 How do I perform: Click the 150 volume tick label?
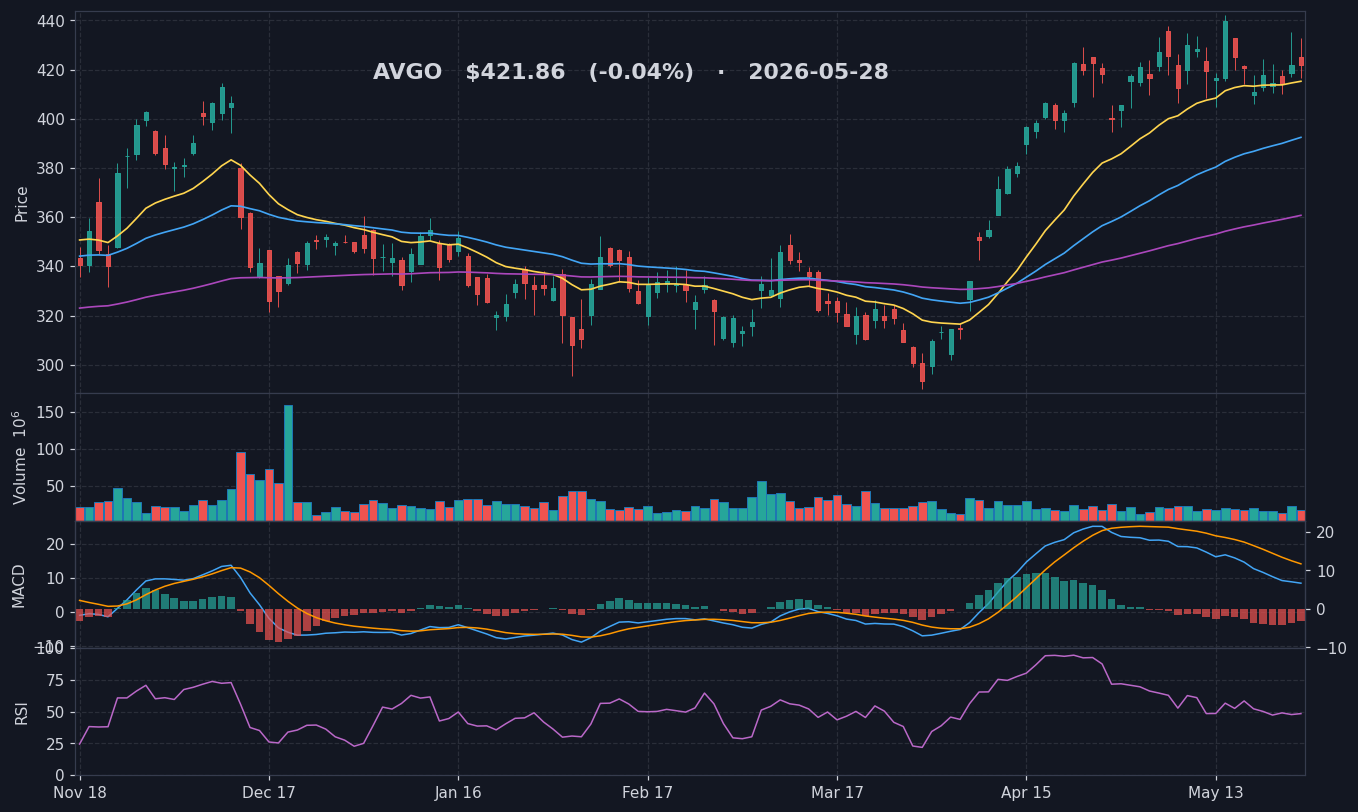point(50,412)
